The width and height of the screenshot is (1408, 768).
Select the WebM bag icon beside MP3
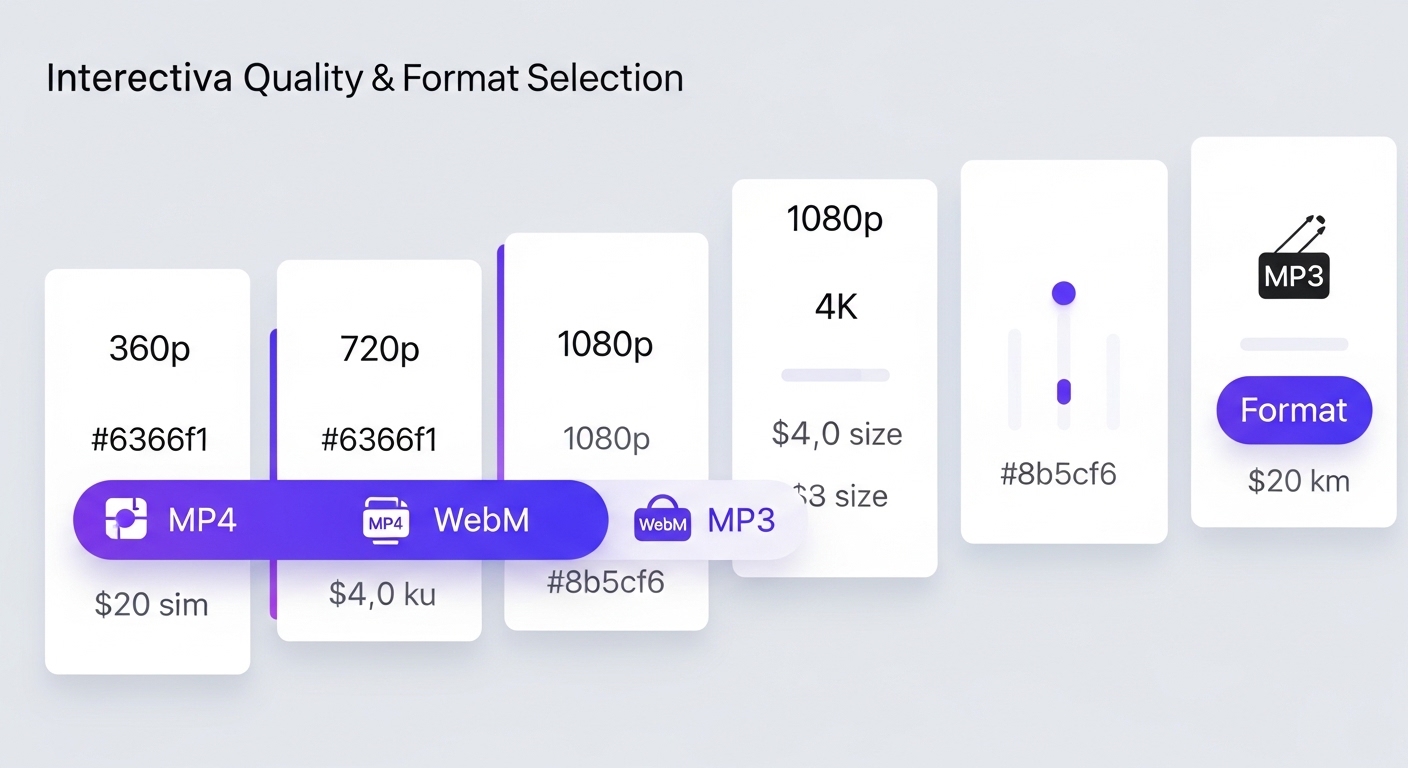tap(662, 519)
